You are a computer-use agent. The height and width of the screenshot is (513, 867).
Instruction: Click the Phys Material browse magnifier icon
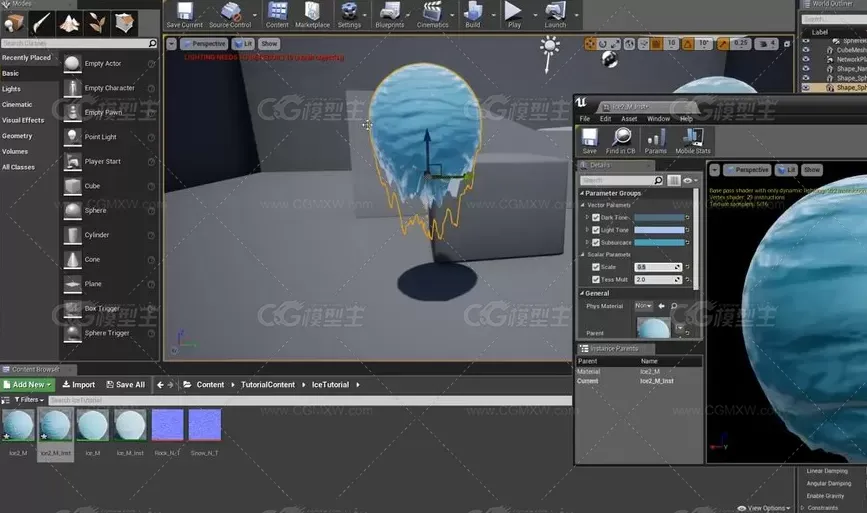pyautogui.click(x=674, y=306)
